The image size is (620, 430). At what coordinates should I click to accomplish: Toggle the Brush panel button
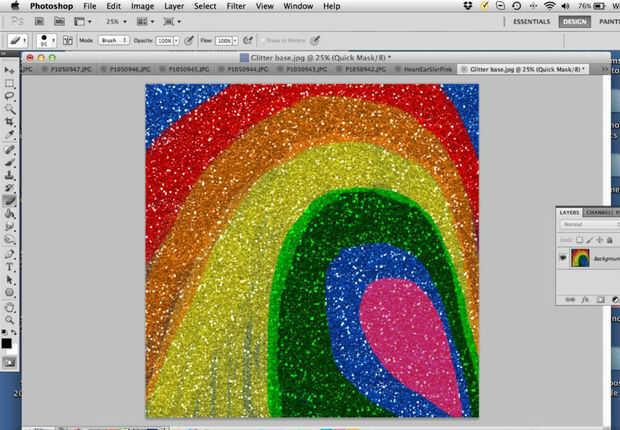point(68,40)
